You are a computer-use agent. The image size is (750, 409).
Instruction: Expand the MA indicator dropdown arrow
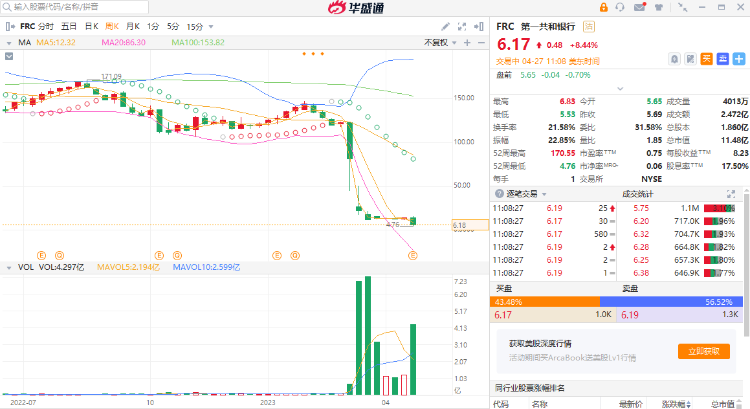coord(9,43)
